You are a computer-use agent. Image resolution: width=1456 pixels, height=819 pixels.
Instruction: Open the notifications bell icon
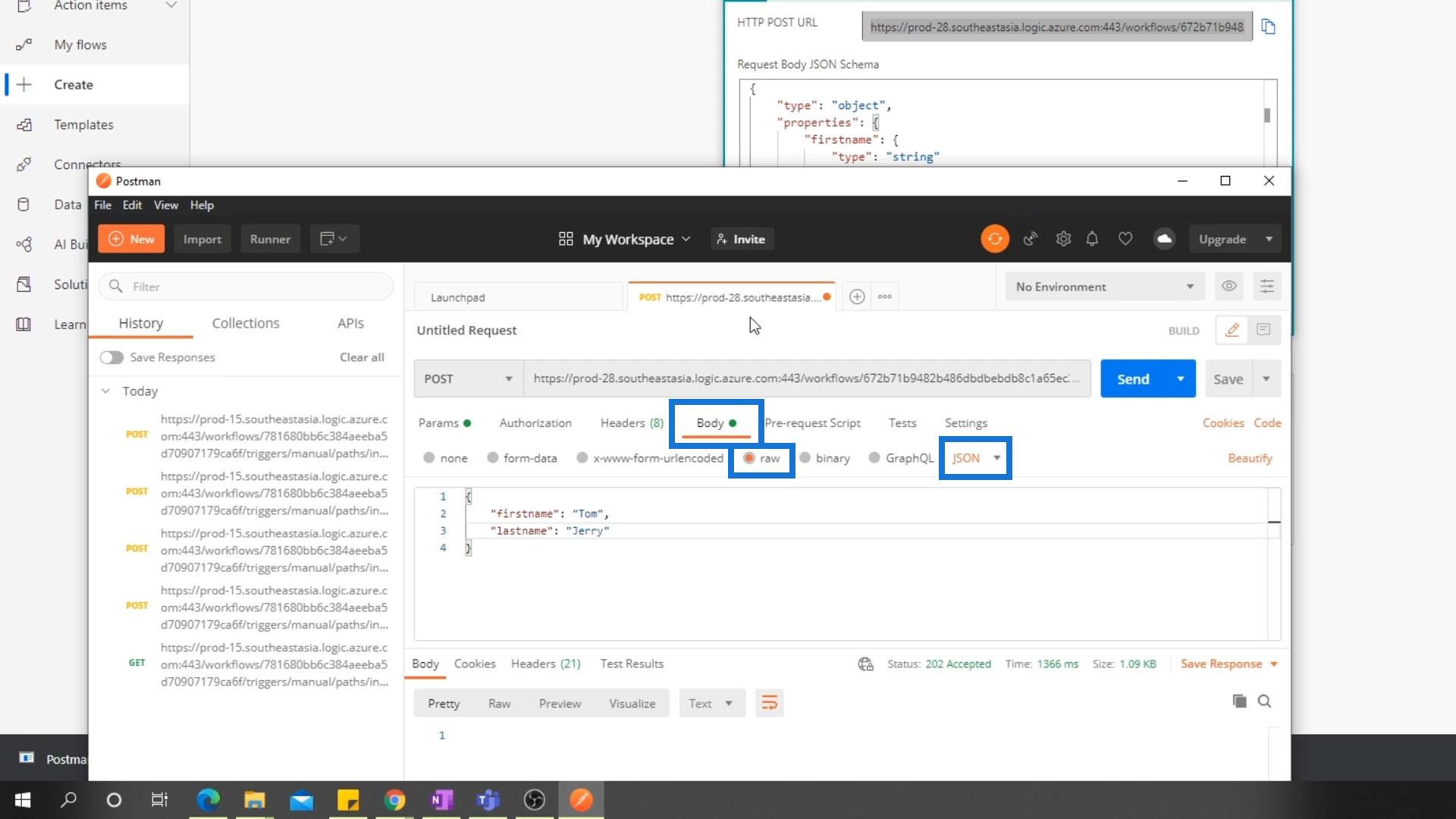pyautogui.click(x=1092, y=239)
